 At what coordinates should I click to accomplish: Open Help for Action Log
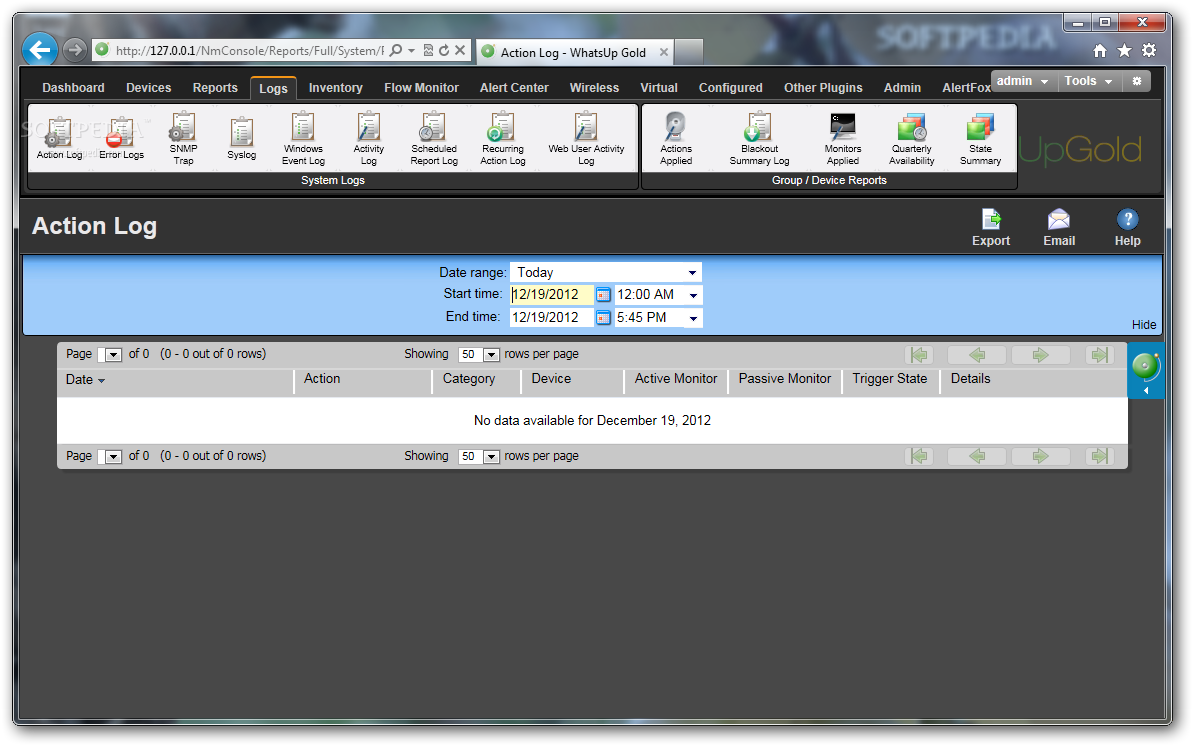click(x=1127, y=228)
